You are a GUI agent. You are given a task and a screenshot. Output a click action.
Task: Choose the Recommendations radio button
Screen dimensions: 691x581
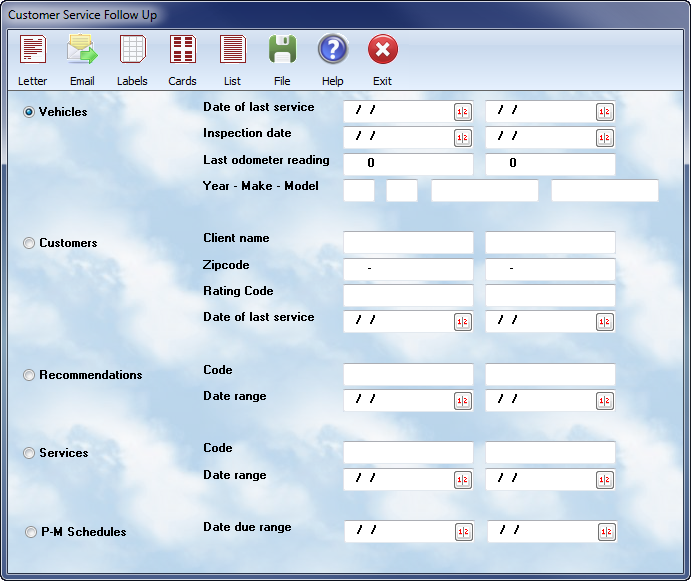click(29, 375)
